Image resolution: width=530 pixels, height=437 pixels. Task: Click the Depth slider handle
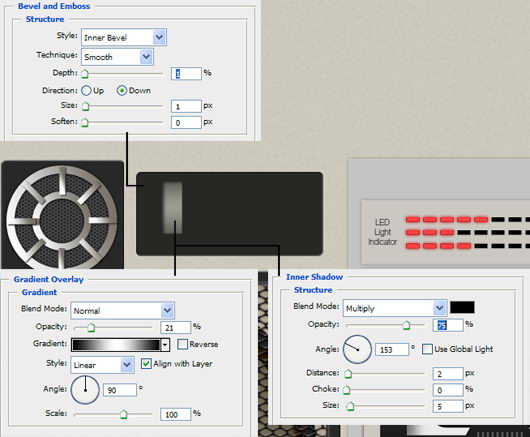[85, 73]
